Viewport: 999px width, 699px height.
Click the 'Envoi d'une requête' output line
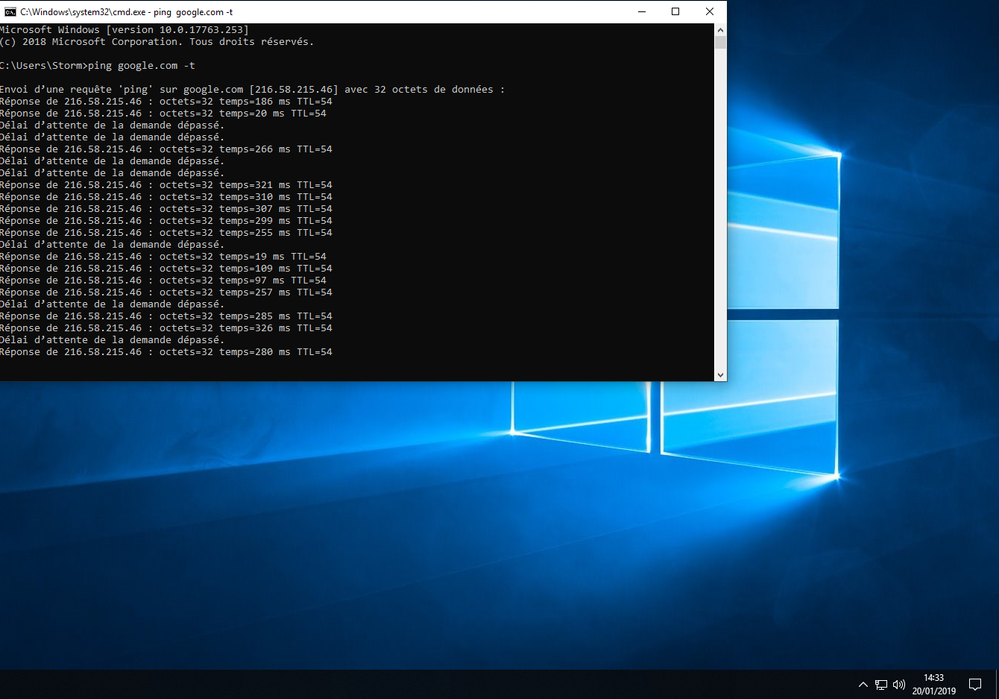(x=250, y=89)
